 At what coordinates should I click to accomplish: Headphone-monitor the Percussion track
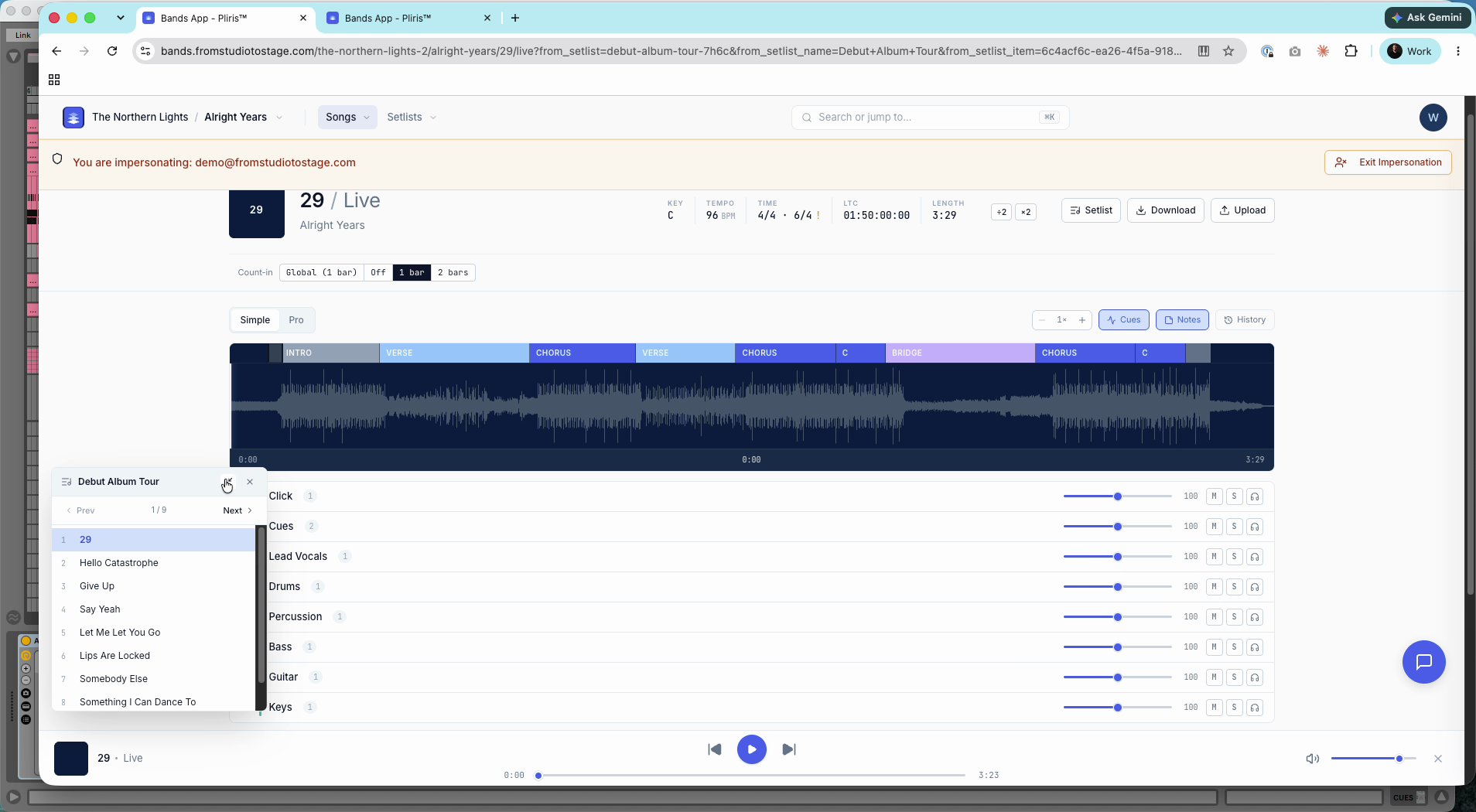[x=1255, y=617]
